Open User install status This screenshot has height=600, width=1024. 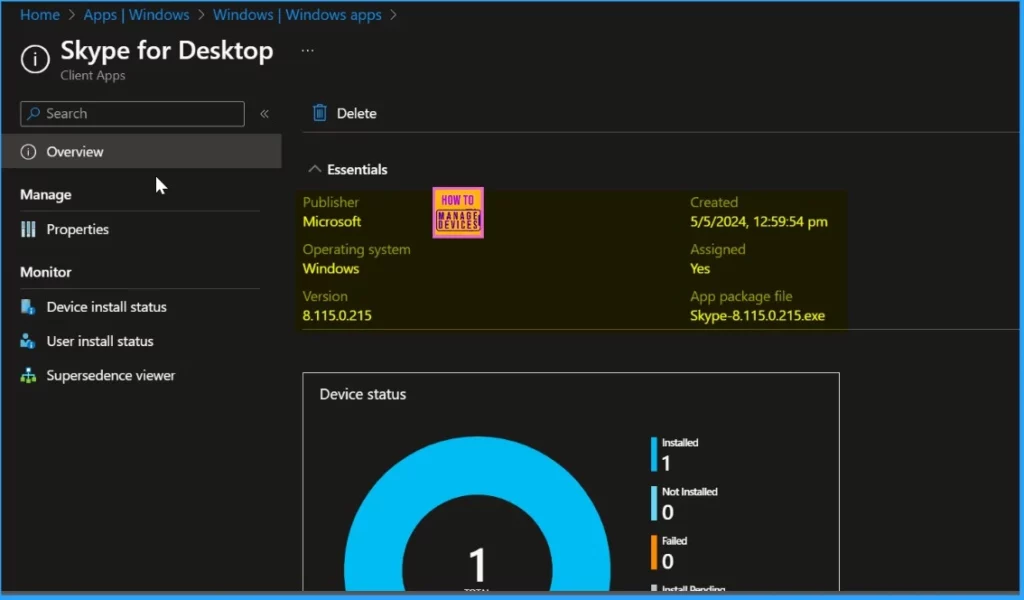pos(100,341)
